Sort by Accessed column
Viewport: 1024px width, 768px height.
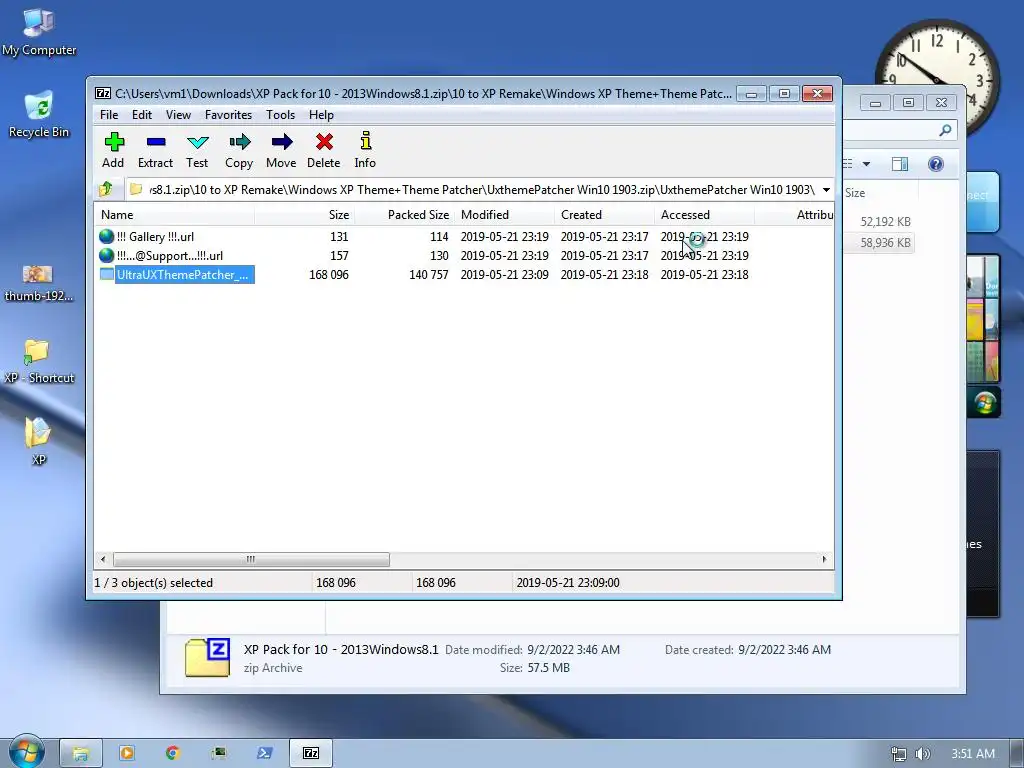point(705,215)
